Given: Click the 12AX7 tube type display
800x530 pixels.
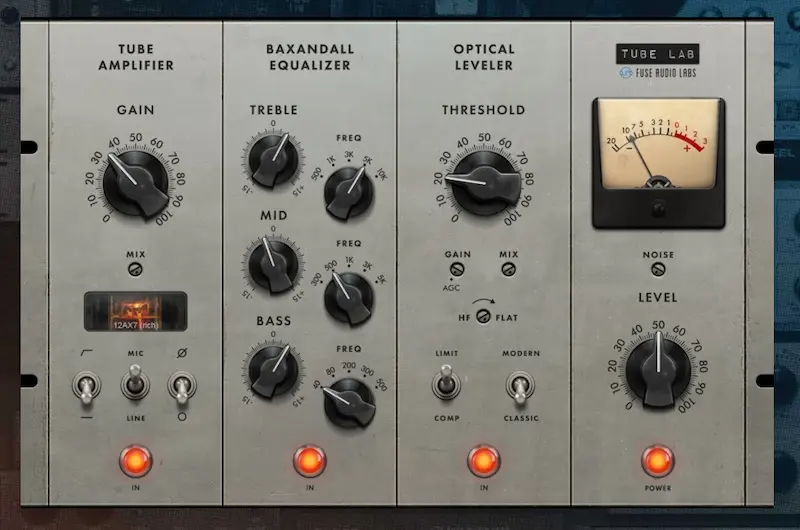Looking at the screenshot, I should click(135, 311).
